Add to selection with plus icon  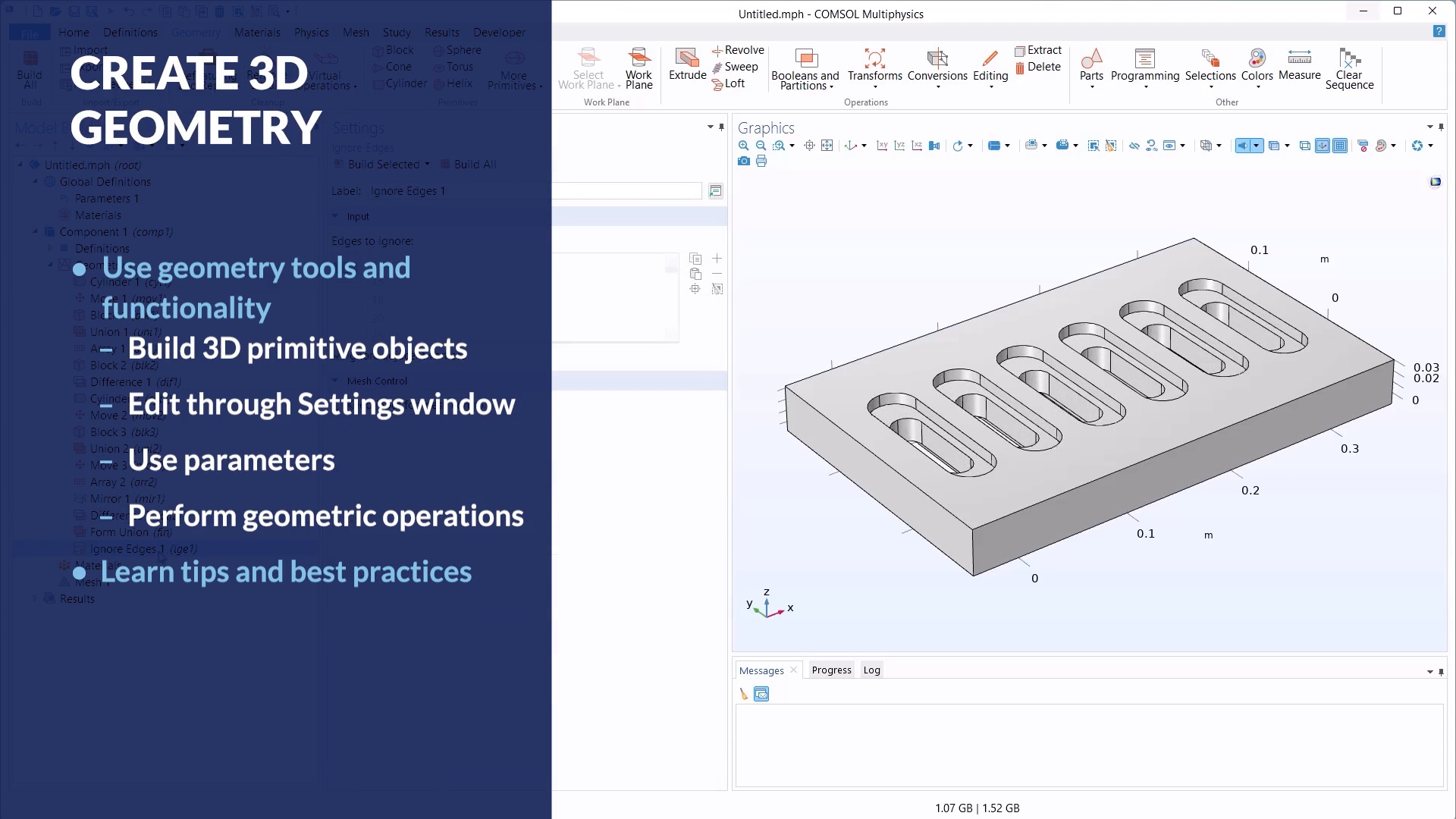[x=717, y=259]
